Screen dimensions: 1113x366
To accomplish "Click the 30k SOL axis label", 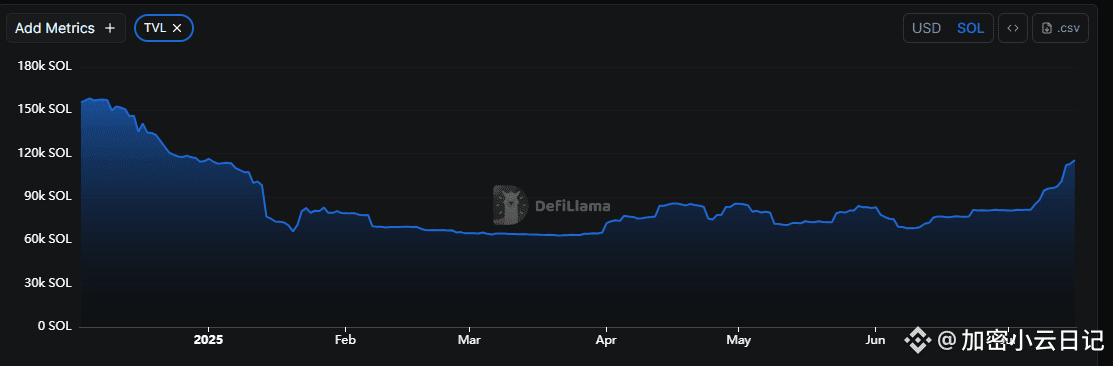I will (x=47, y=282).
